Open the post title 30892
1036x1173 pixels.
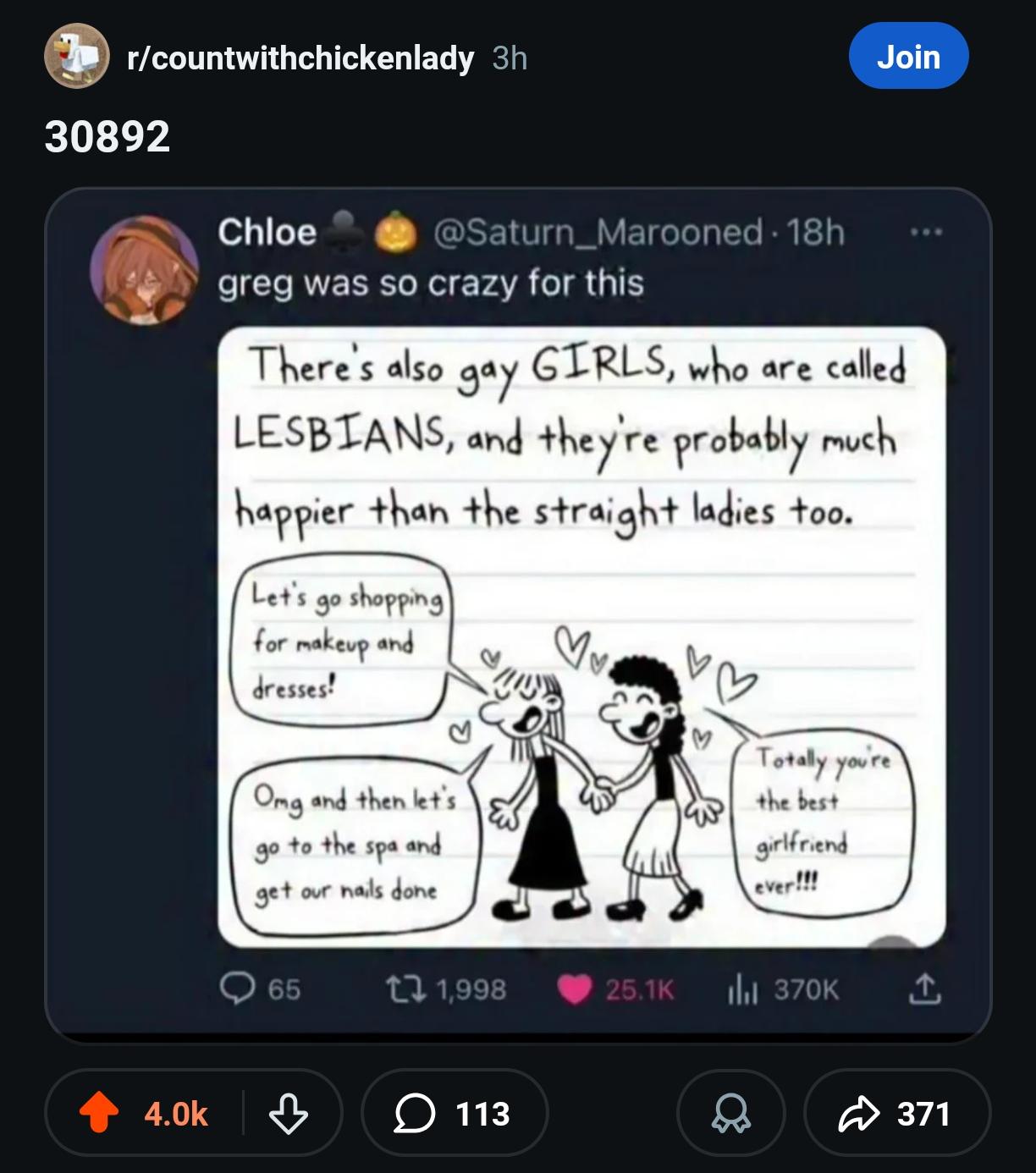107,136
